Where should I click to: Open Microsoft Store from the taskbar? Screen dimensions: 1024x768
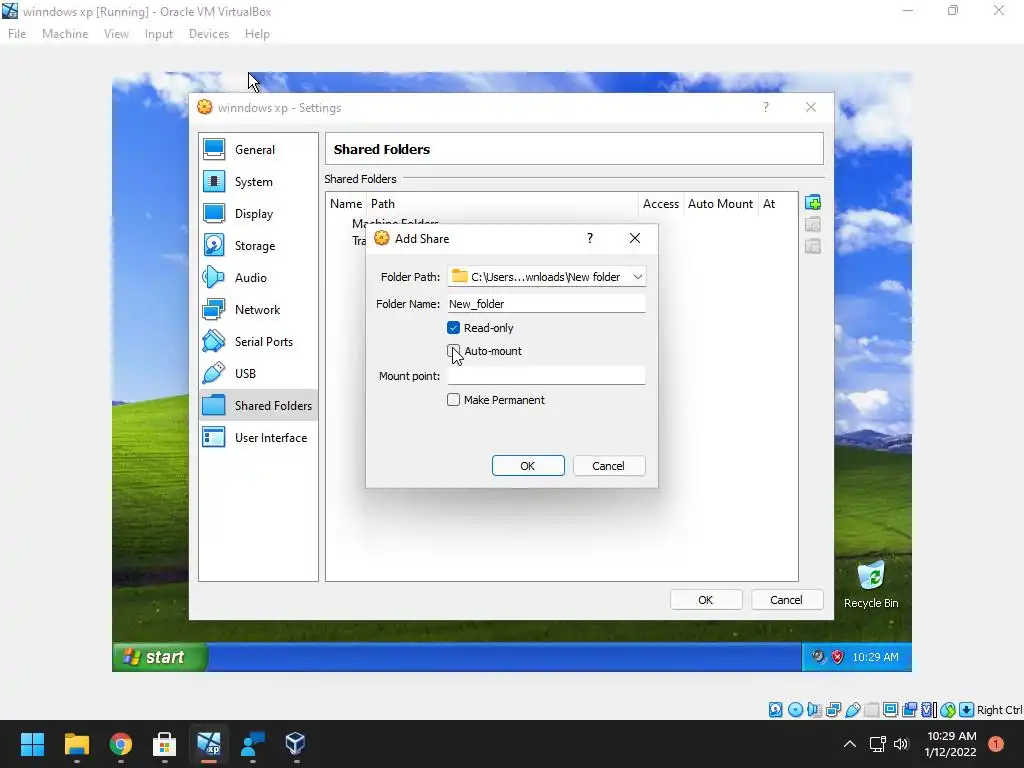point(165,744)
